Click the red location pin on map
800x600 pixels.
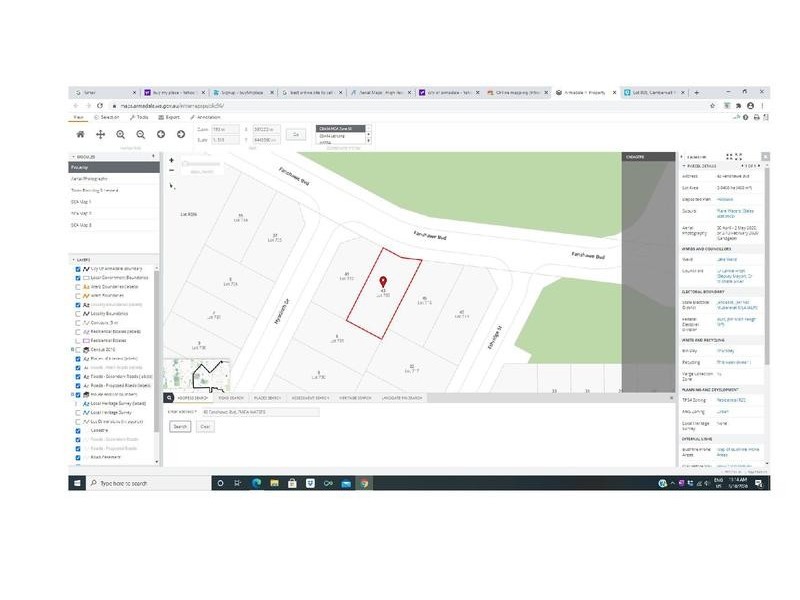coord(384,284)
